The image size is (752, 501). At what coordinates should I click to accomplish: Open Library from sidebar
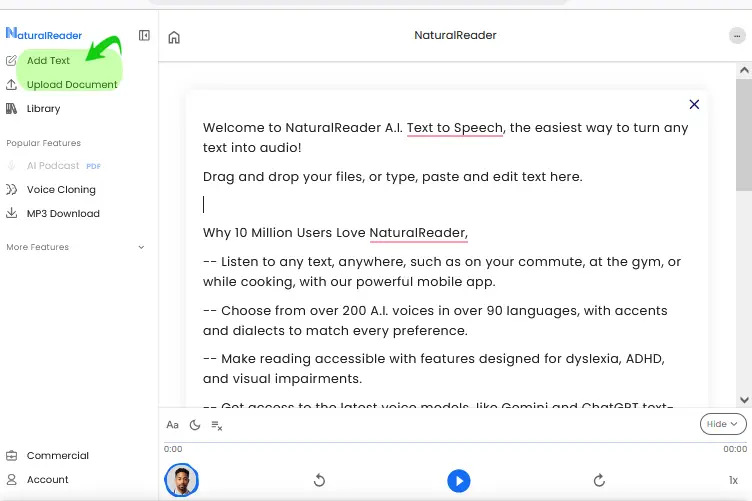[44, 109]
